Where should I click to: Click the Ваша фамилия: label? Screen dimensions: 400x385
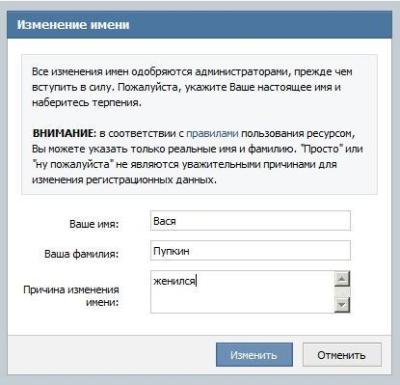pyautogui.click(x=82, y=254)
